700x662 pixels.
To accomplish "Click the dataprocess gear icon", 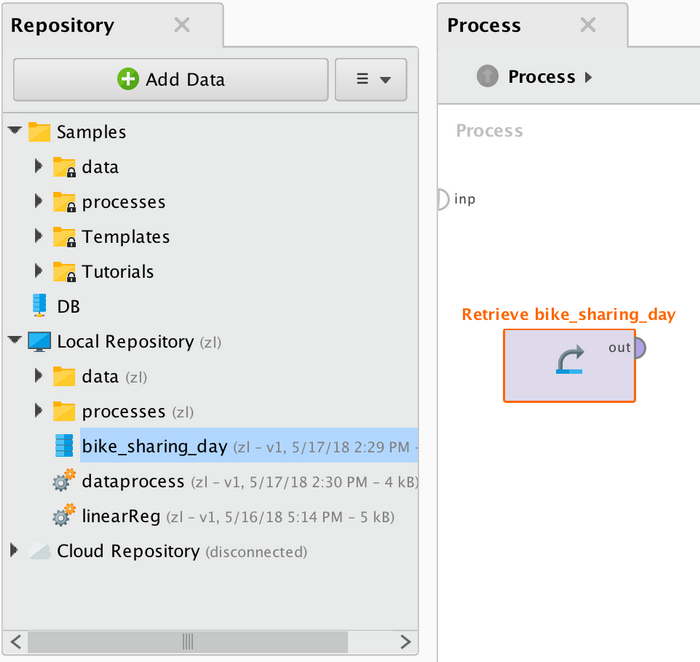I will coord(64,482).
